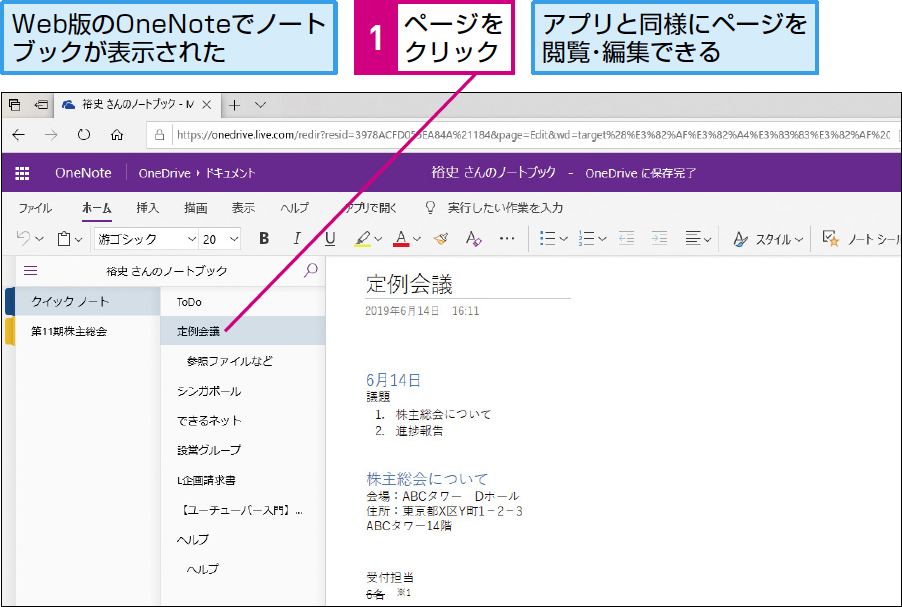Open the 定例会議 page
The height and width of the screenshot is (607, 902).
click(243, 331)
